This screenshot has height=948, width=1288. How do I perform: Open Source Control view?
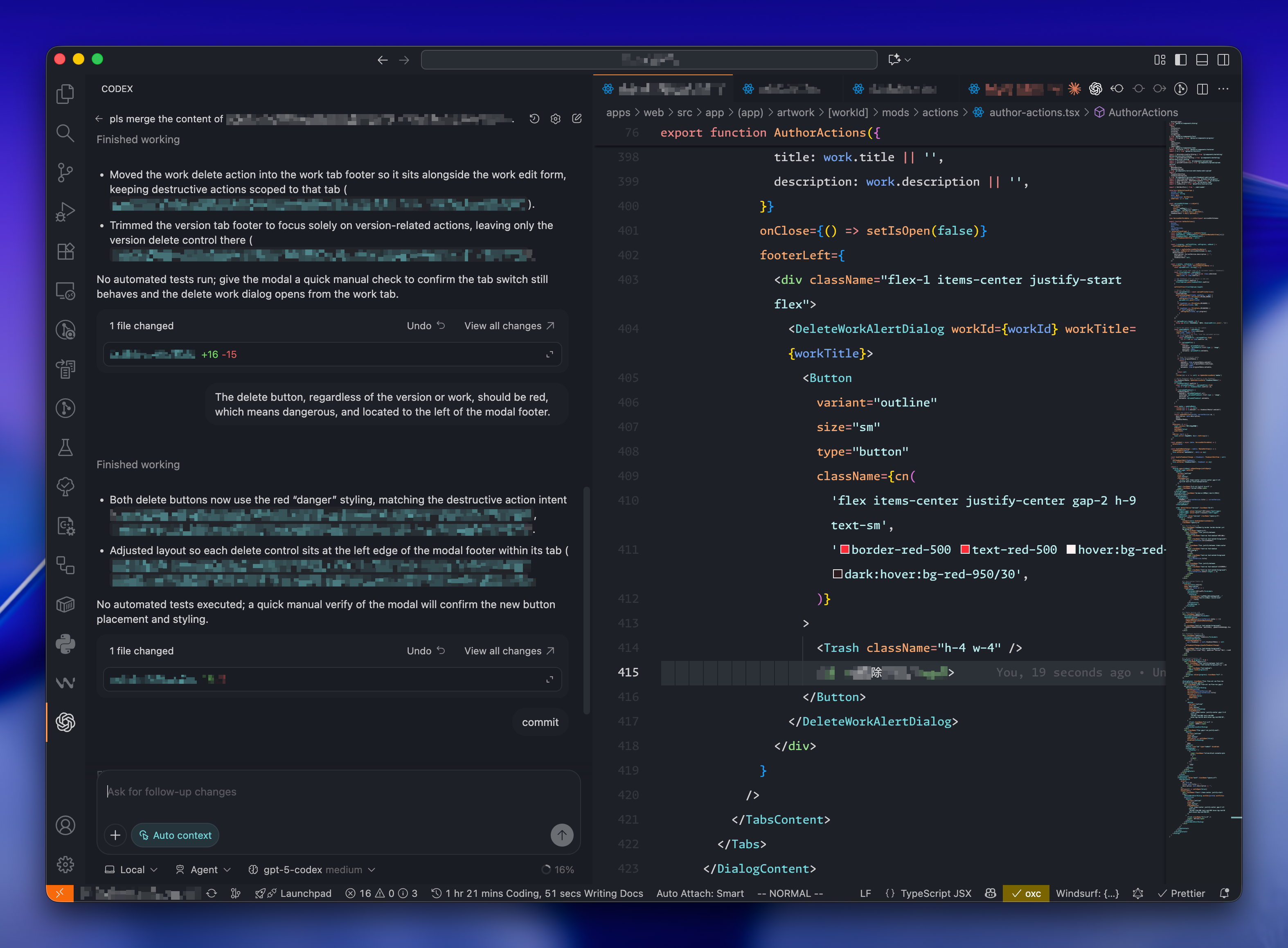click(65, 172)
